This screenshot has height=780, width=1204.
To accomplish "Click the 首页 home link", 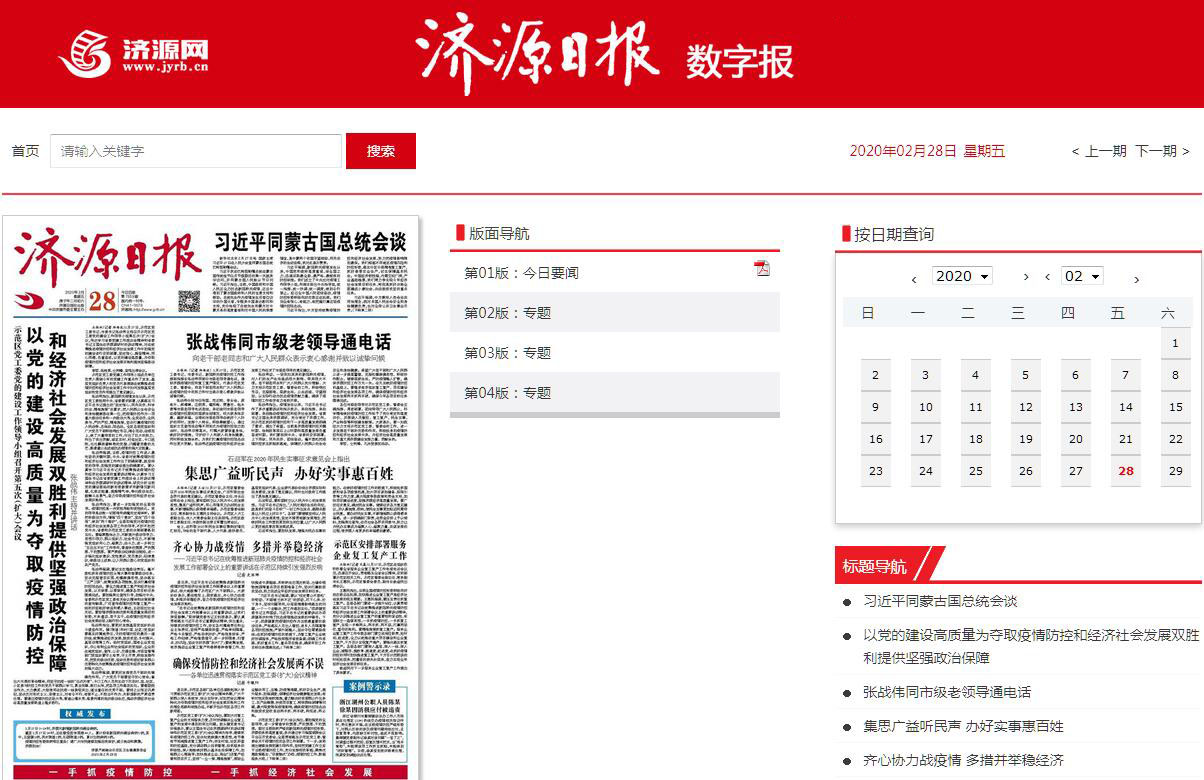I will (26, 151).
